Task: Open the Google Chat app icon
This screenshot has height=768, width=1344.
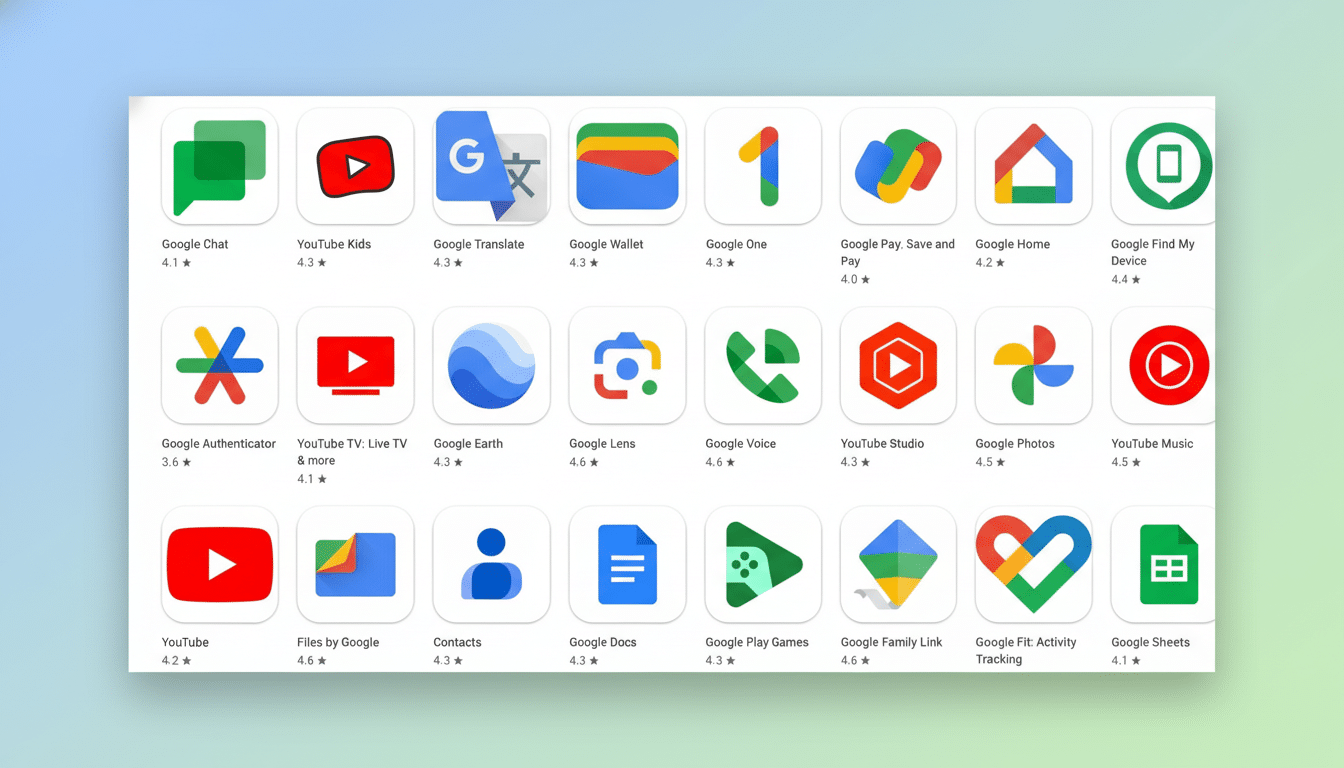Action: click(219, 166)
